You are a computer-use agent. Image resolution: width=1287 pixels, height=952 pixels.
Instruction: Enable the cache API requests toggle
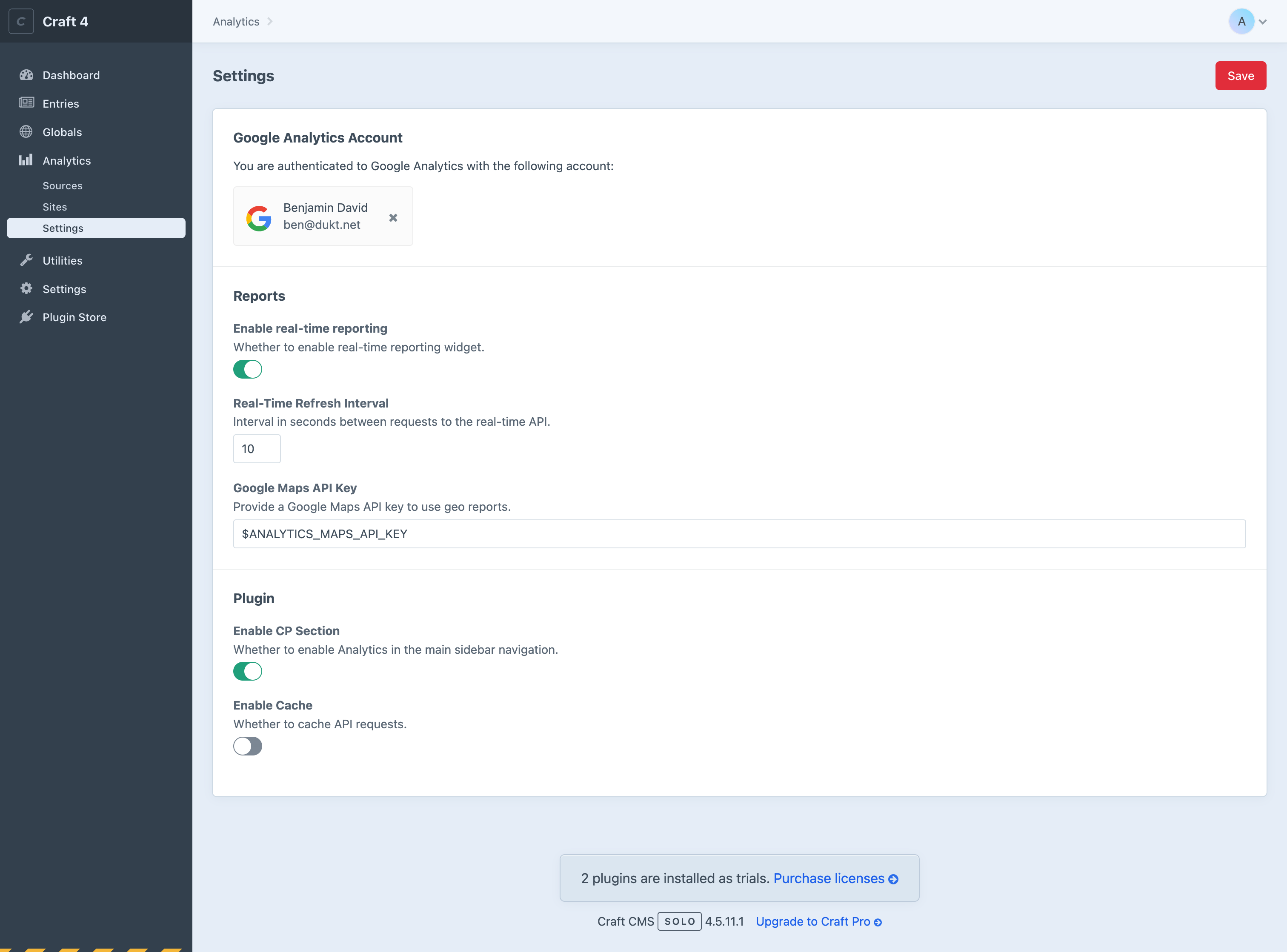pos(247,746)
